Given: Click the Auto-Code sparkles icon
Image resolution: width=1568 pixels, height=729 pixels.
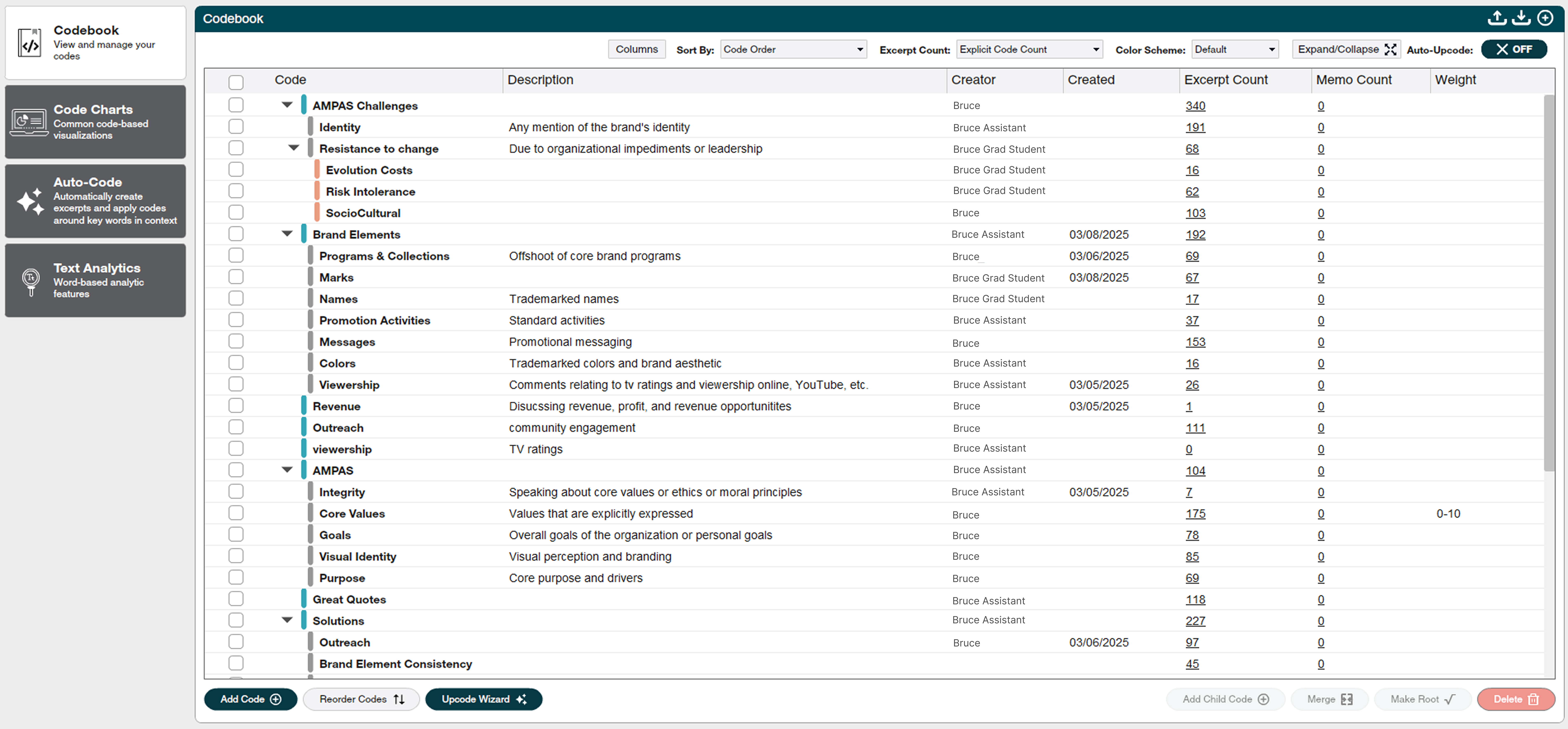Looking at the screenshot, I should tap(31, 202).
